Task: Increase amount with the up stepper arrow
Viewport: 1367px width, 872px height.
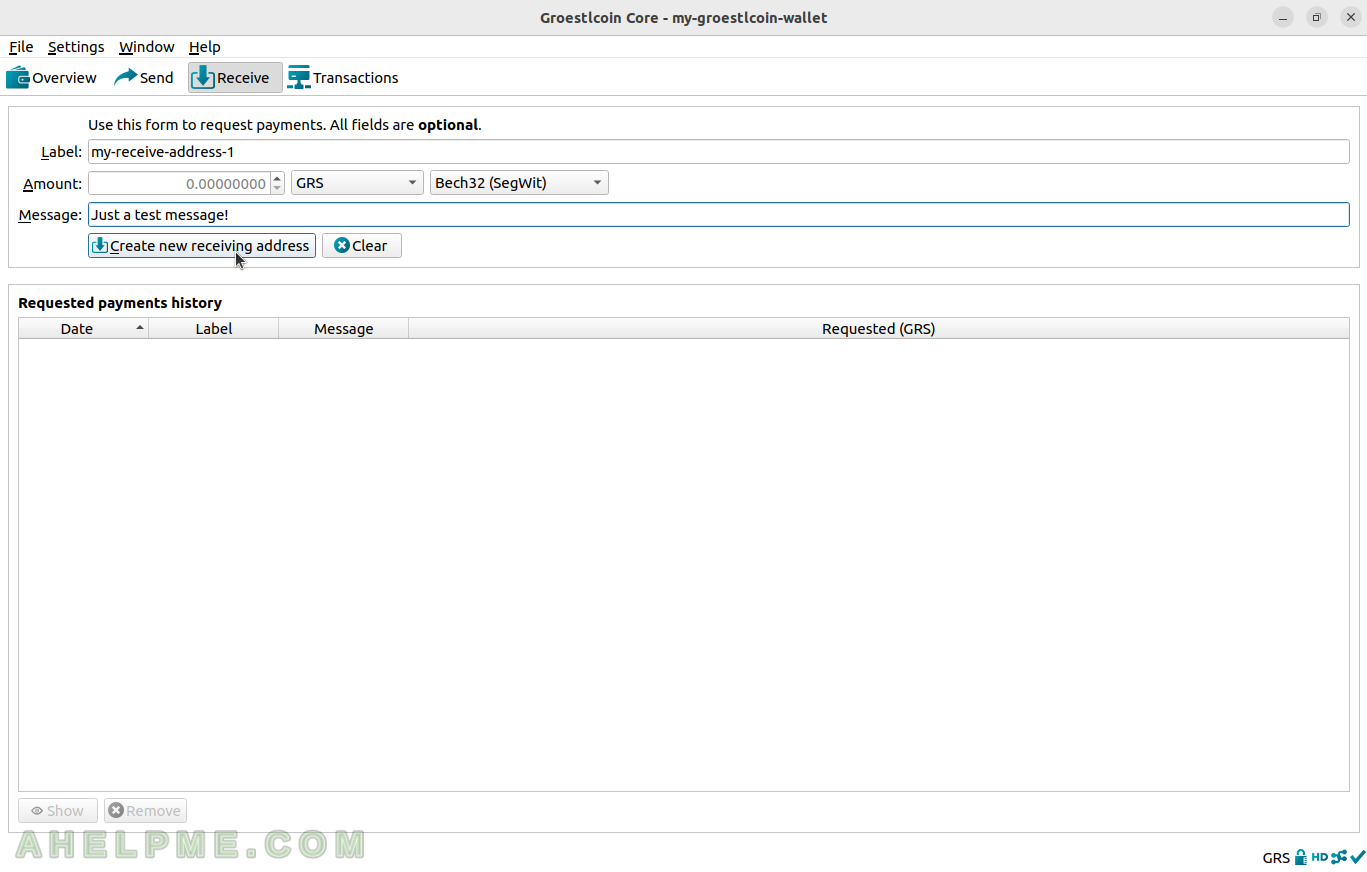Action: tap(277, 178)
